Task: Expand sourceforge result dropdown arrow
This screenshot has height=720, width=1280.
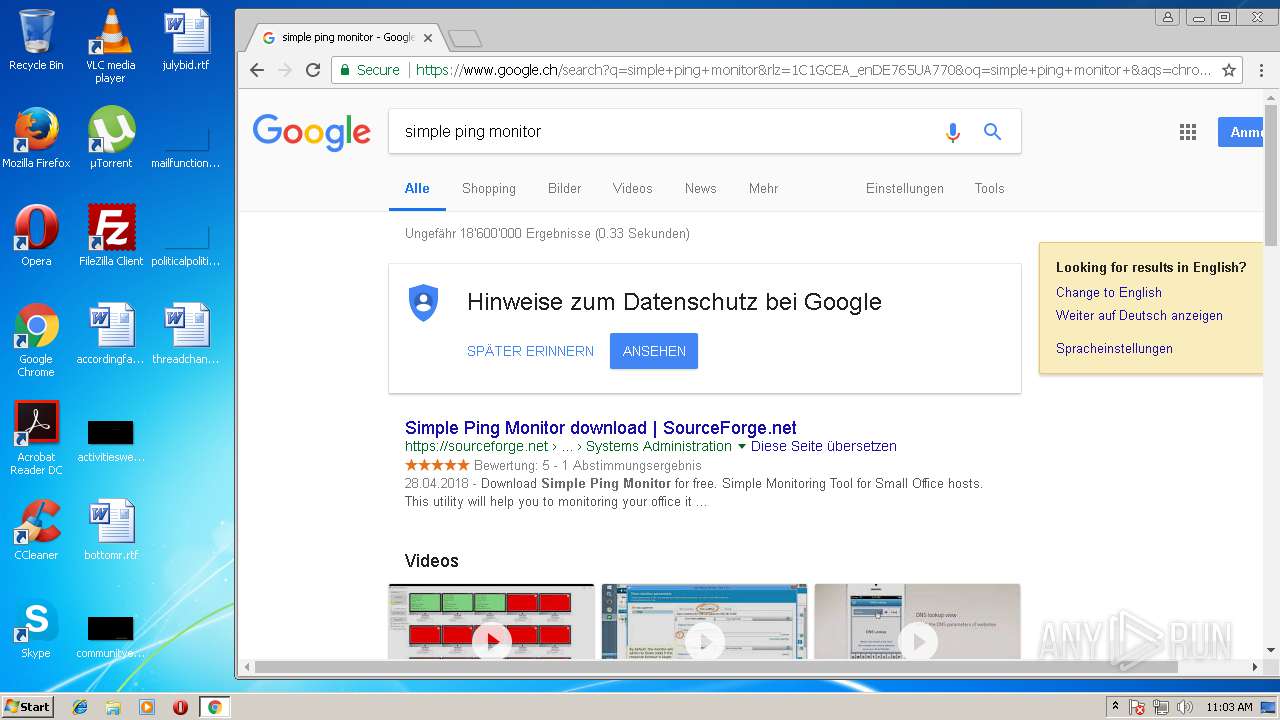Action: point(742,446)
